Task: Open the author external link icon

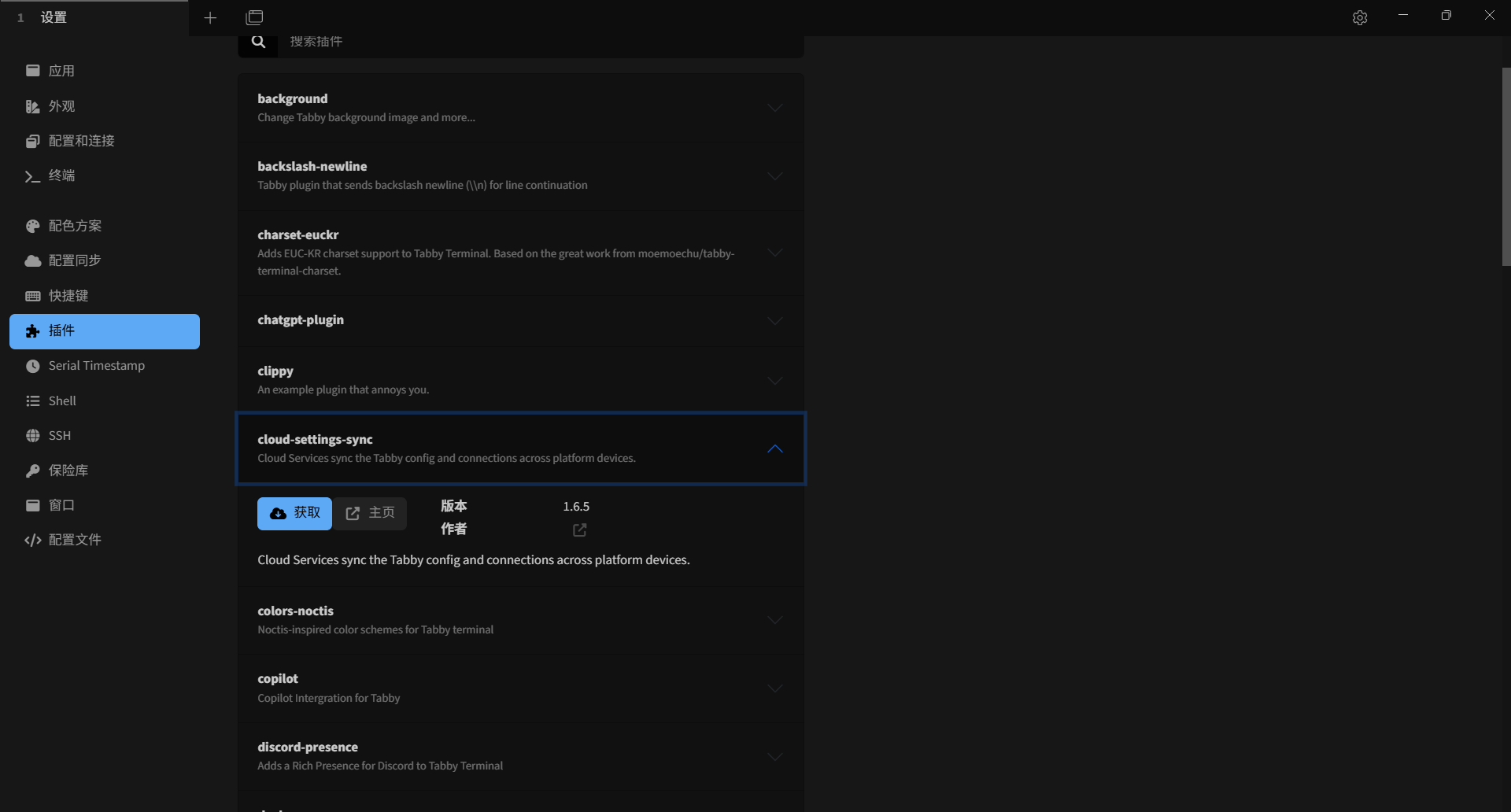Action: point(579,530)
